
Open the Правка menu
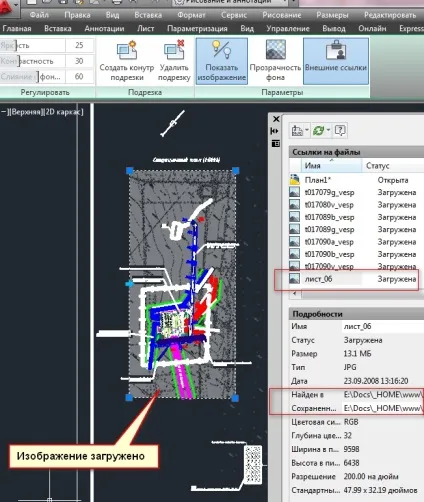77,15
